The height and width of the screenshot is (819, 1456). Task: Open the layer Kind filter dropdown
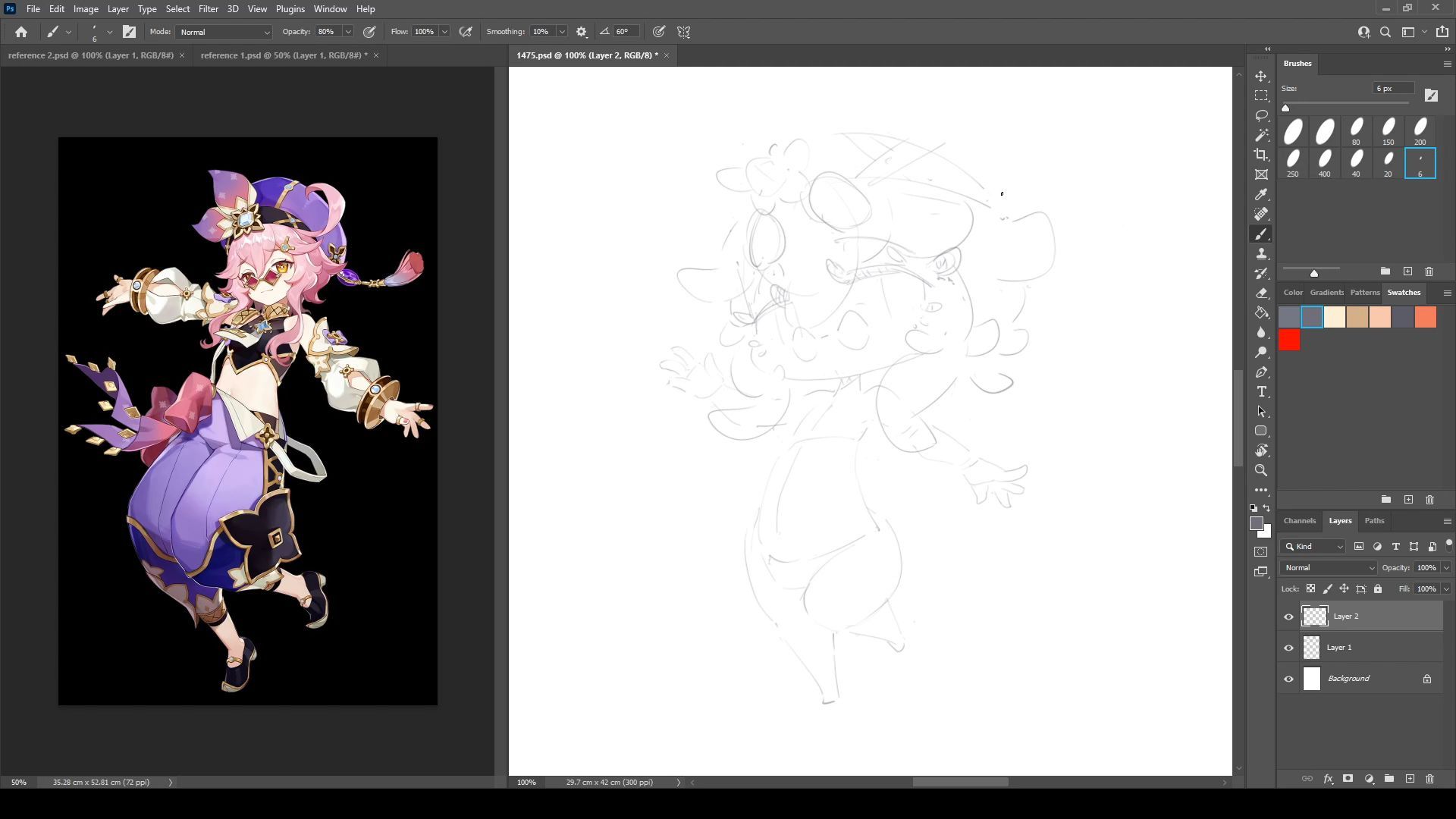tap(1313, 547)
